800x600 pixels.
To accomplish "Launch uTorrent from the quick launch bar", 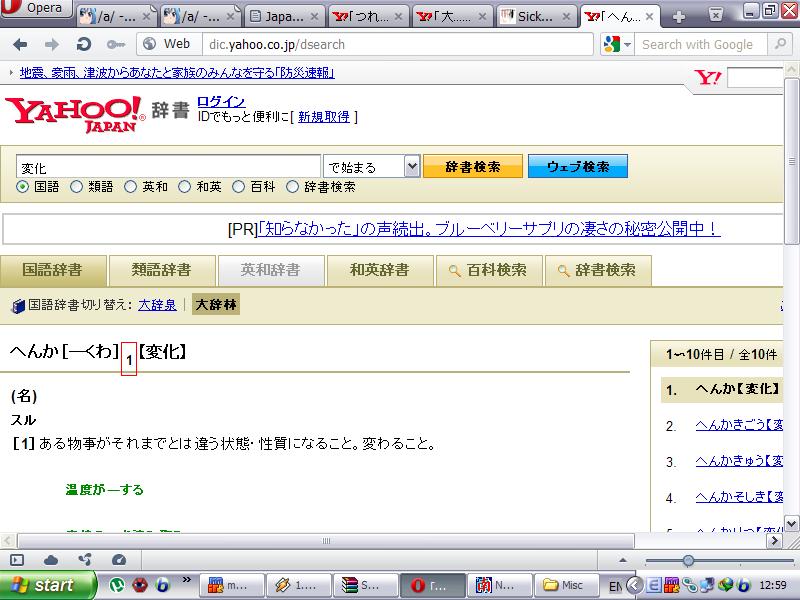I will [117, 586].
